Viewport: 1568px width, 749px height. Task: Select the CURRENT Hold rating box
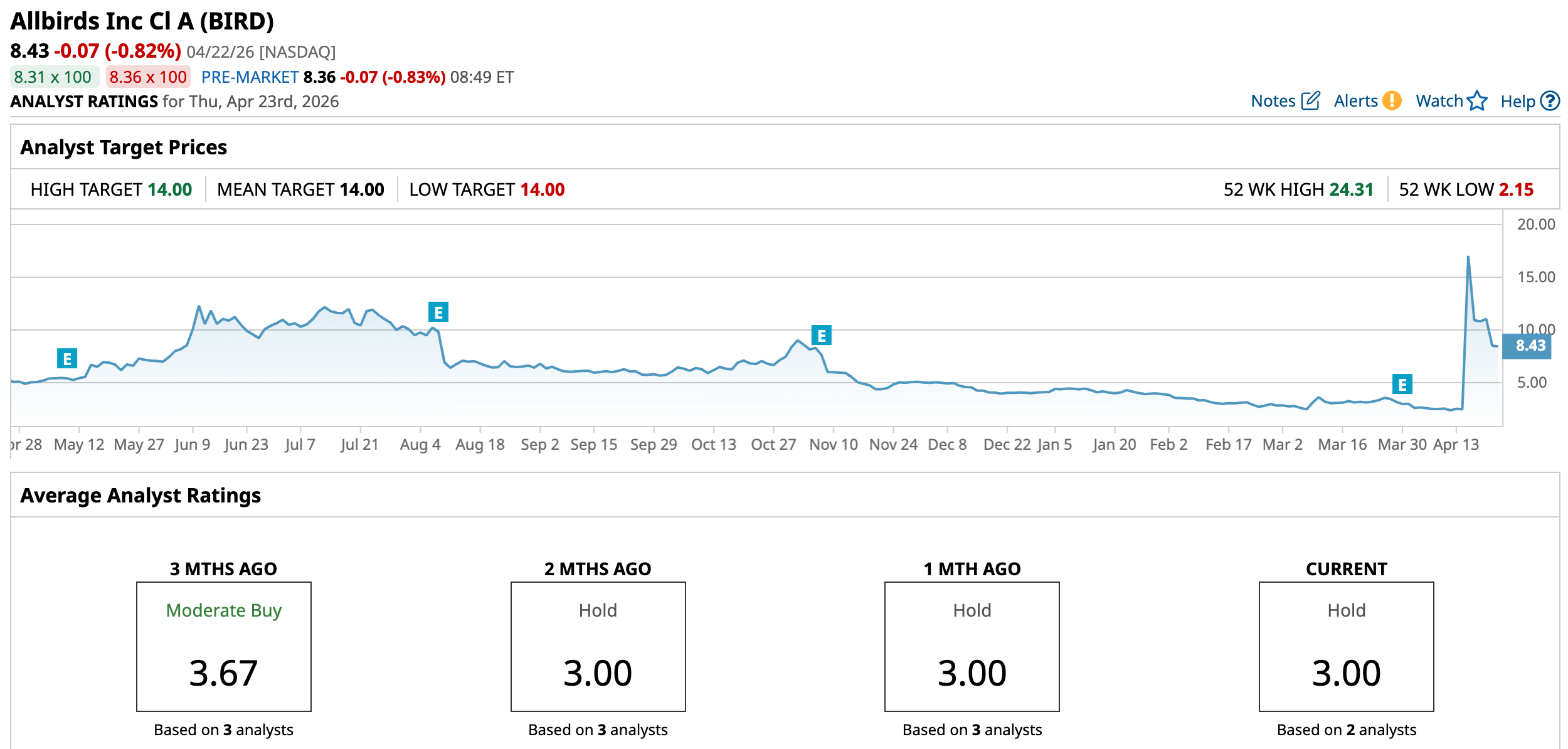(1346, 646)
